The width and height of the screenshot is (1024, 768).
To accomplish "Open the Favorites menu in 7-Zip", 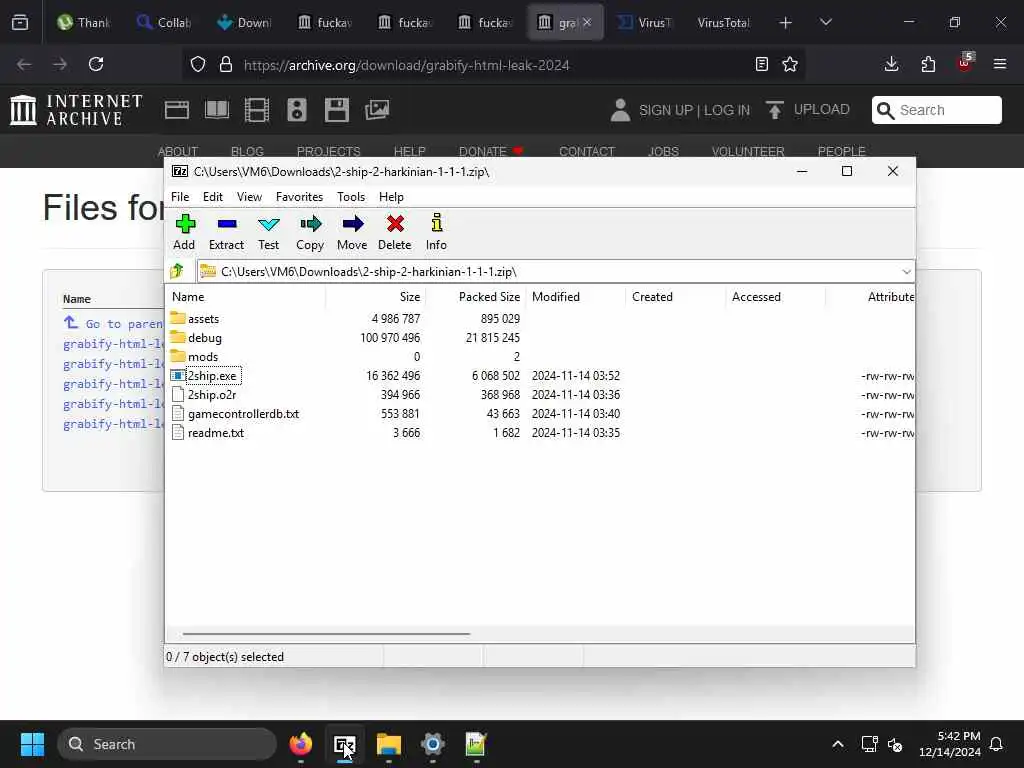I will tap(300, 197).
